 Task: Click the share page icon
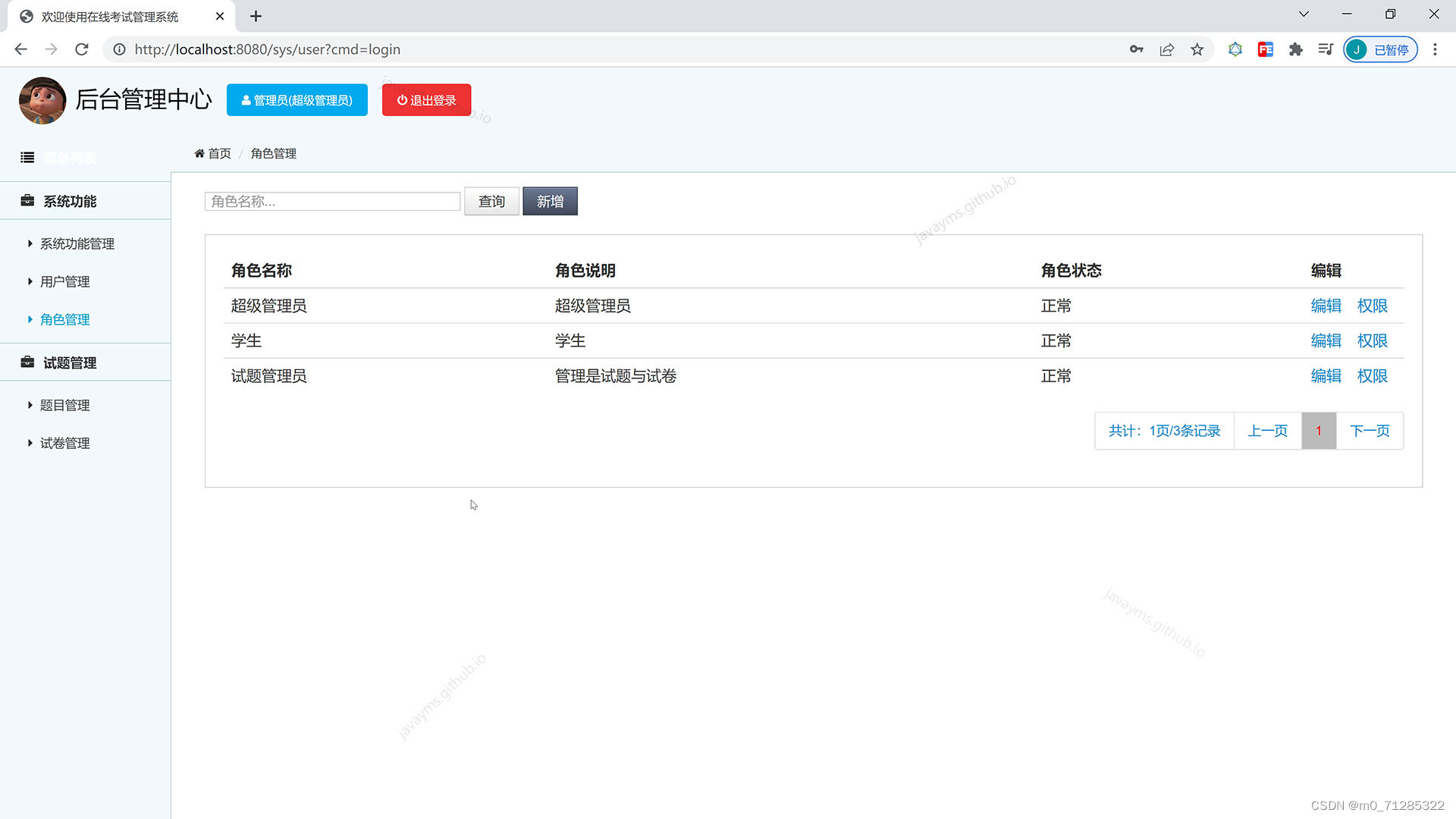[x=1166, y=49]
